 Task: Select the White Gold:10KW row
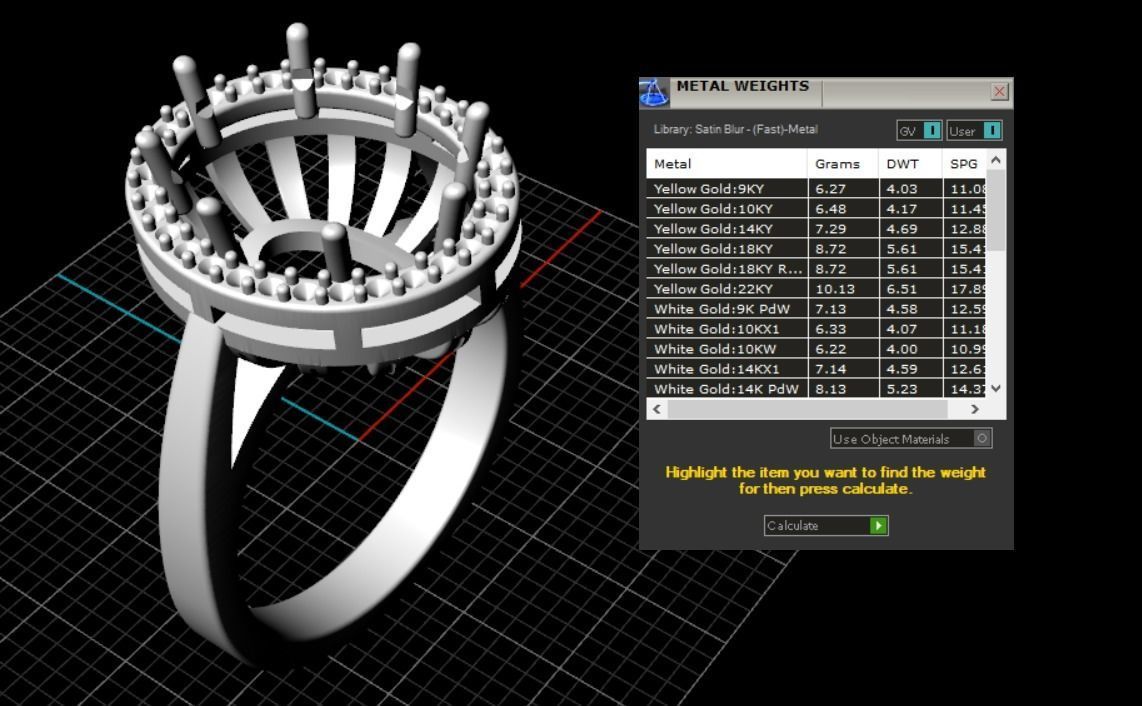click(816, 349)
